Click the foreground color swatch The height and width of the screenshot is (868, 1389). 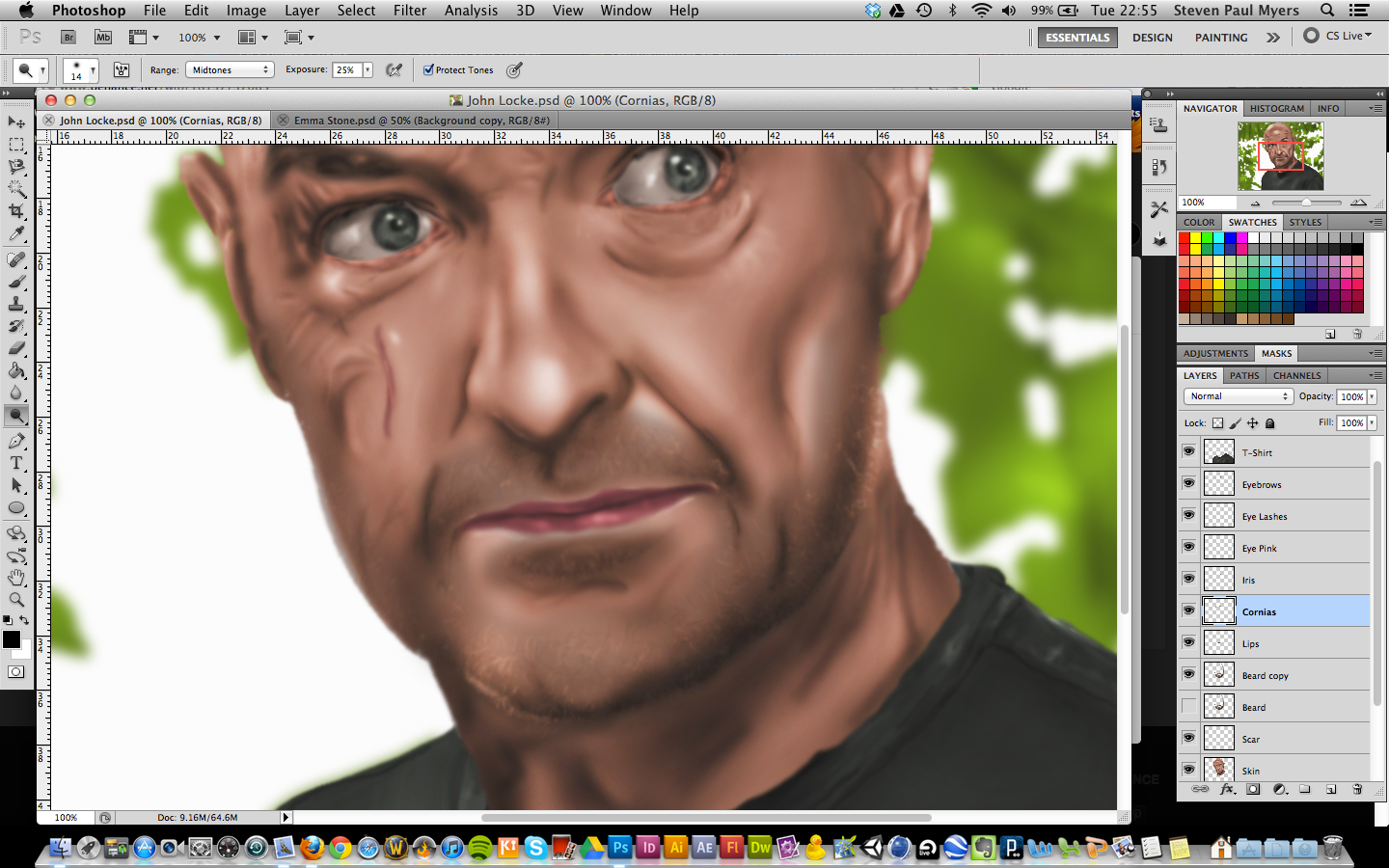pos(12,639)
